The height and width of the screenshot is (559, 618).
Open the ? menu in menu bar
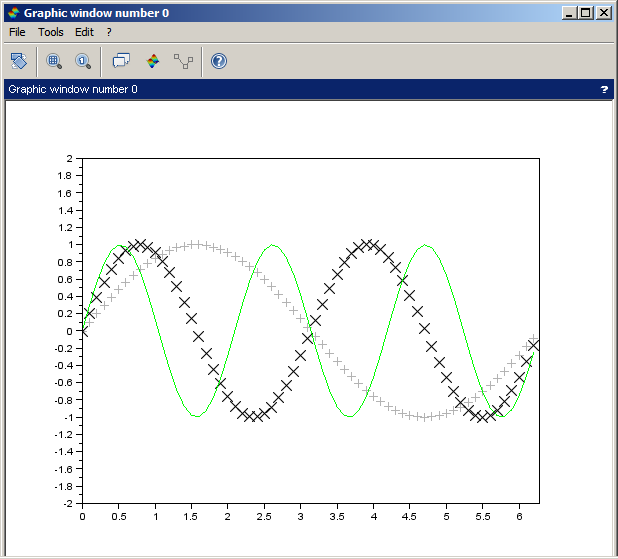click(109, 32)
